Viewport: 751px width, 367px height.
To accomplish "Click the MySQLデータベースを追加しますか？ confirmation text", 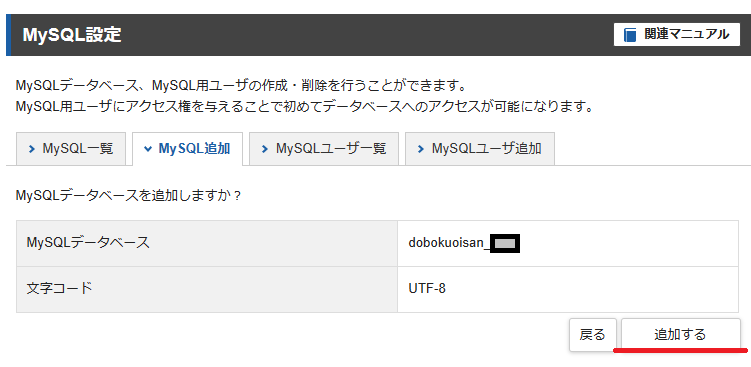I will 129,196.
